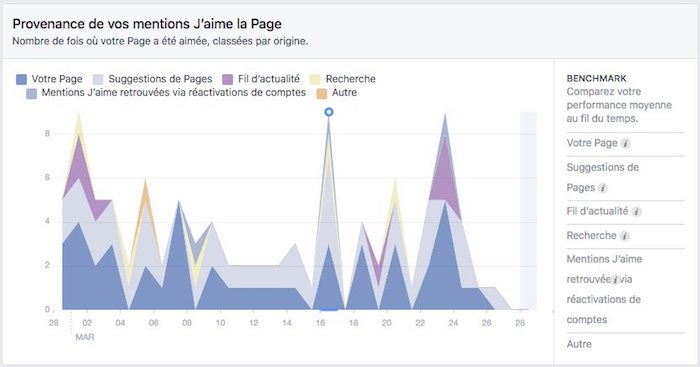Click the highlighted data point marker at peak
The height and width of the screenshot is (367, 700).
pyautogui.click(x=329, y=112)
